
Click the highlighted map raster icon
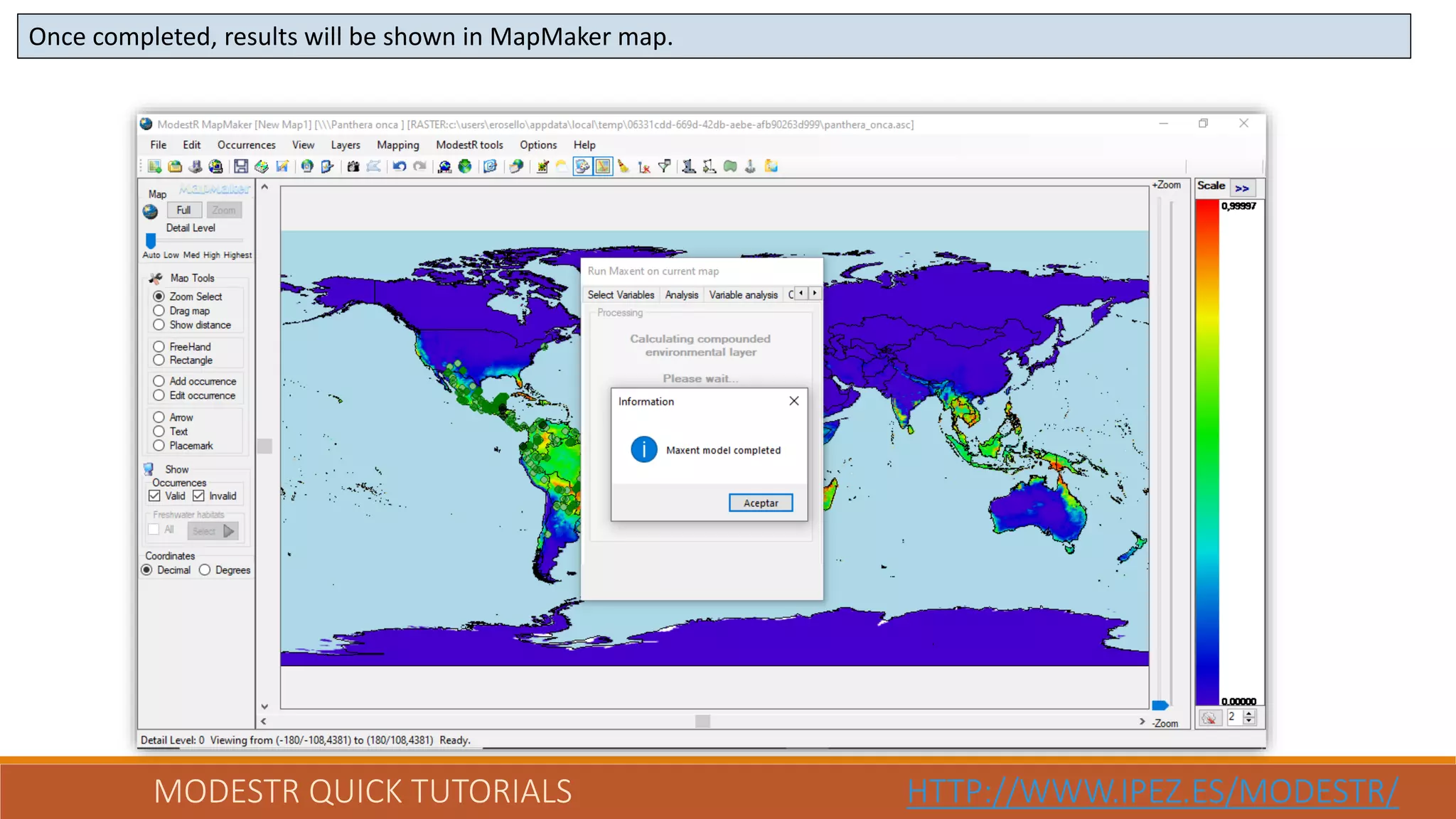click(603, 166)
